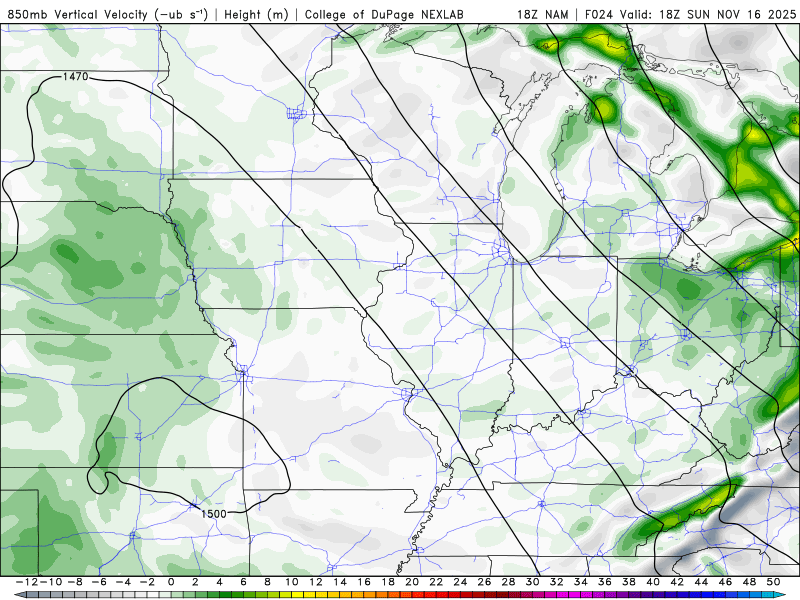Click the 26 value on the color scale

(x=484, y=582)
